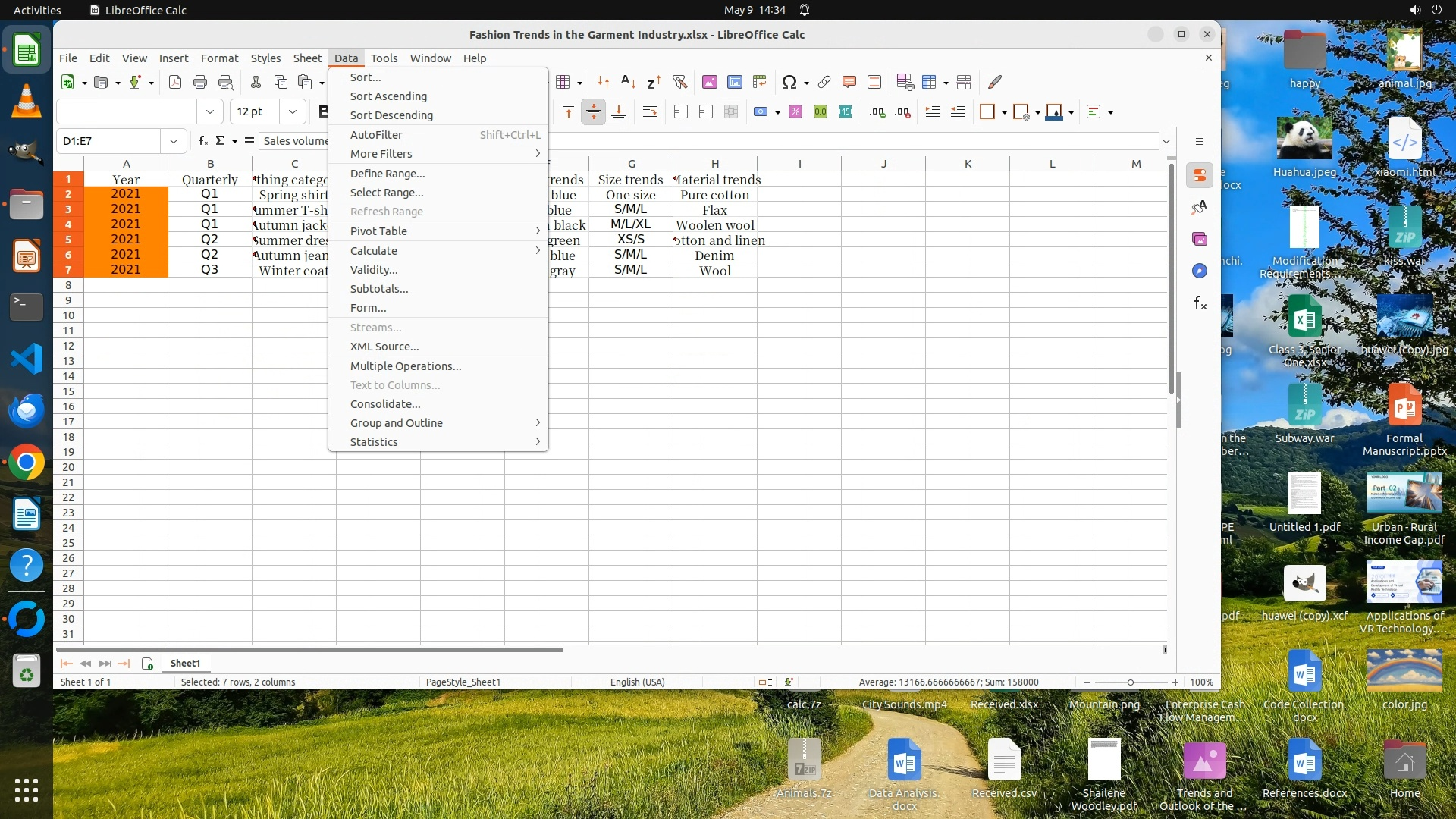Select the Sheet1 tab
This screenshot has height=819, width=1456.
click(x=185, y=664)
